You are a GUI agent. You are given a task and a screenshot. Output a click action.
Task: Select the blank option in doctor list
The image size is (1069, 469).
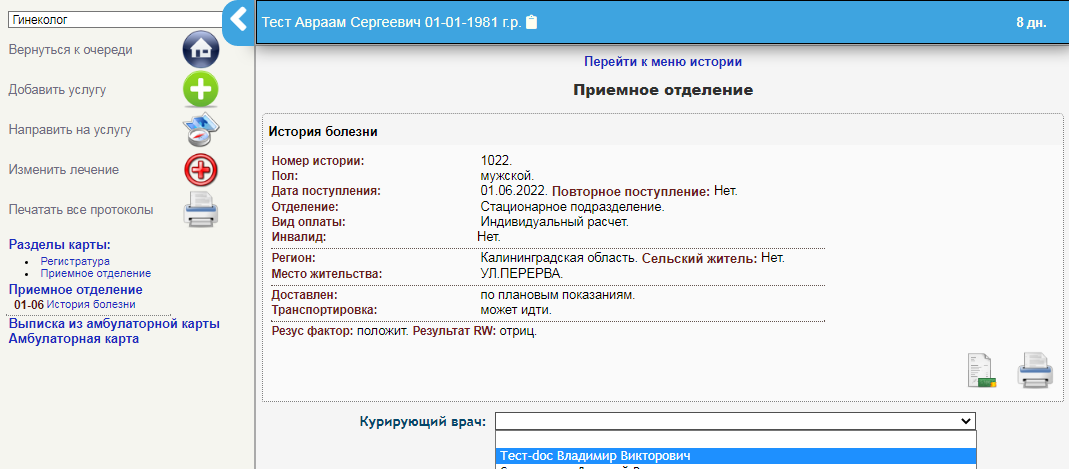[x=734, y=439]
